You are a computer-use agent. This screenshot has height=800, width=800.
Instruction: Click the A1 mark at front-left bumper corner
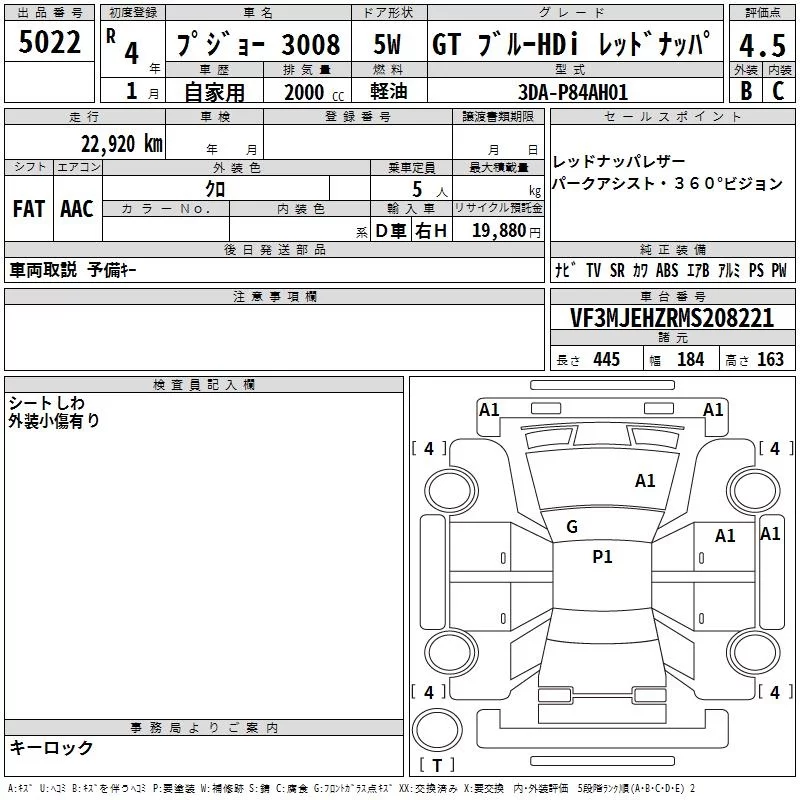point(489,410)
